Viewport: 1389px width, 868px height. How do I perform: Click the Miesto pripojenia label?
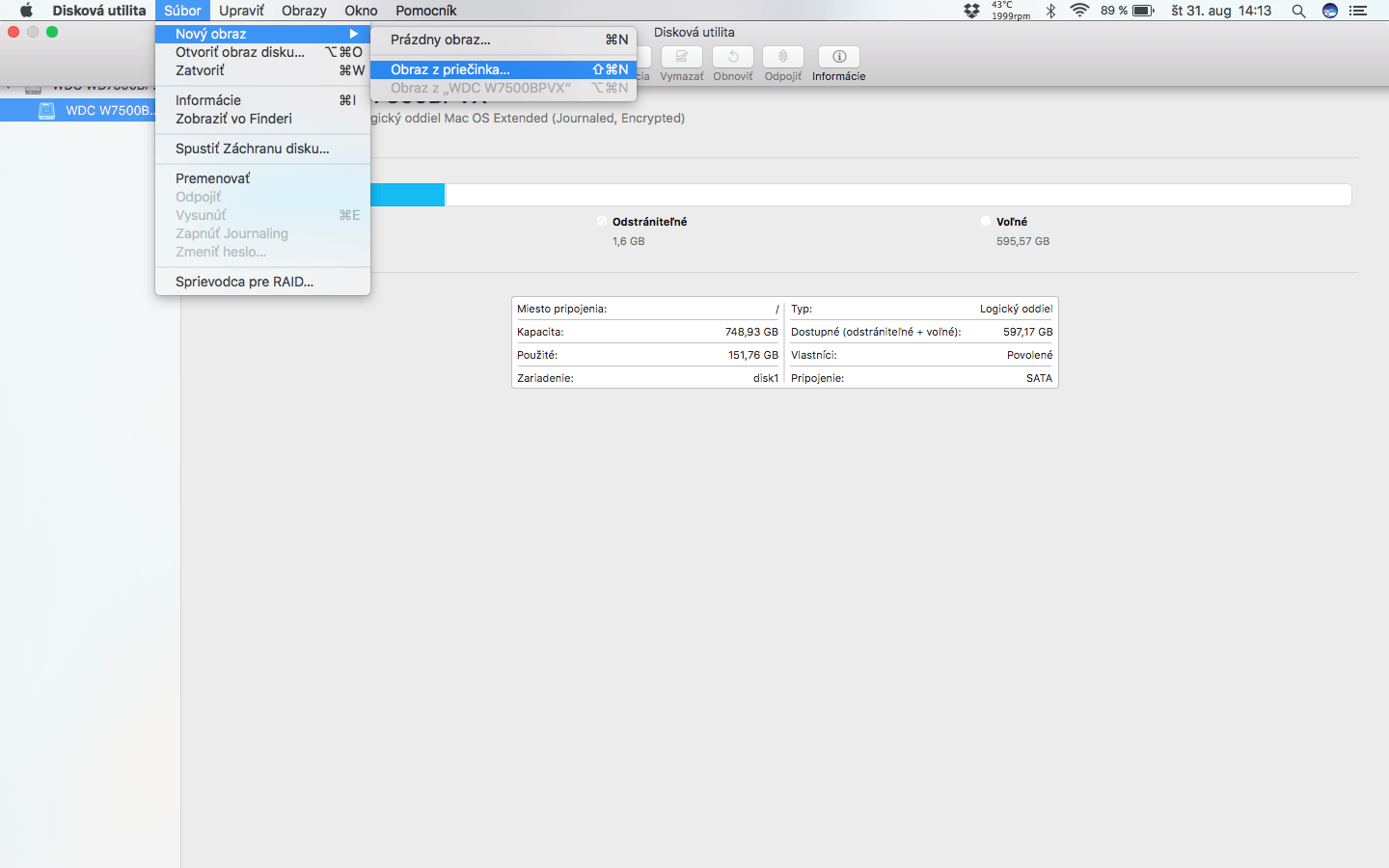point(561,309)
